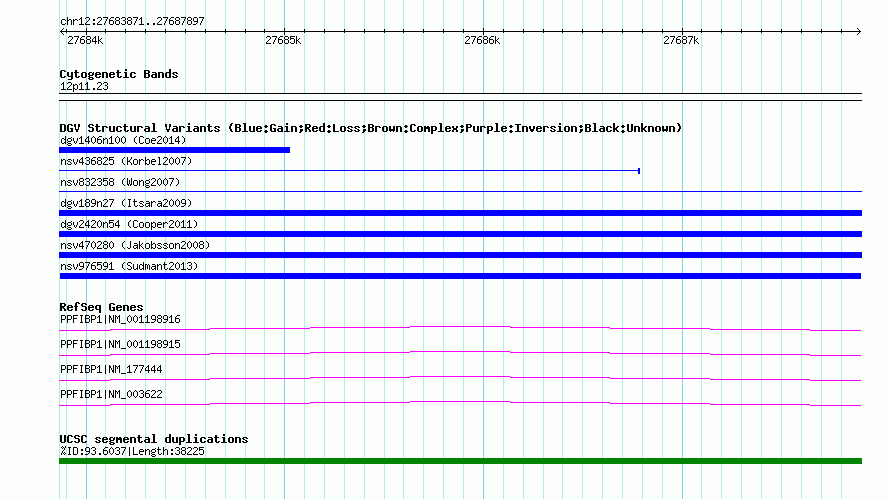Click the blue bar for dgv1406n100
This screenshot has height=499, width=890.
(x=174, y=150)
